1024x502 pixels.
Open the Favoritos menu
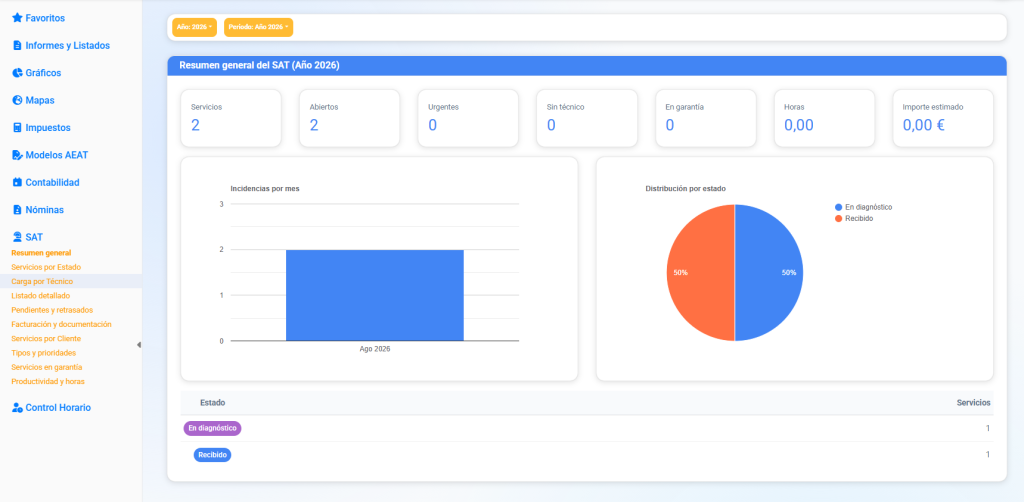(x=45, y=18)
